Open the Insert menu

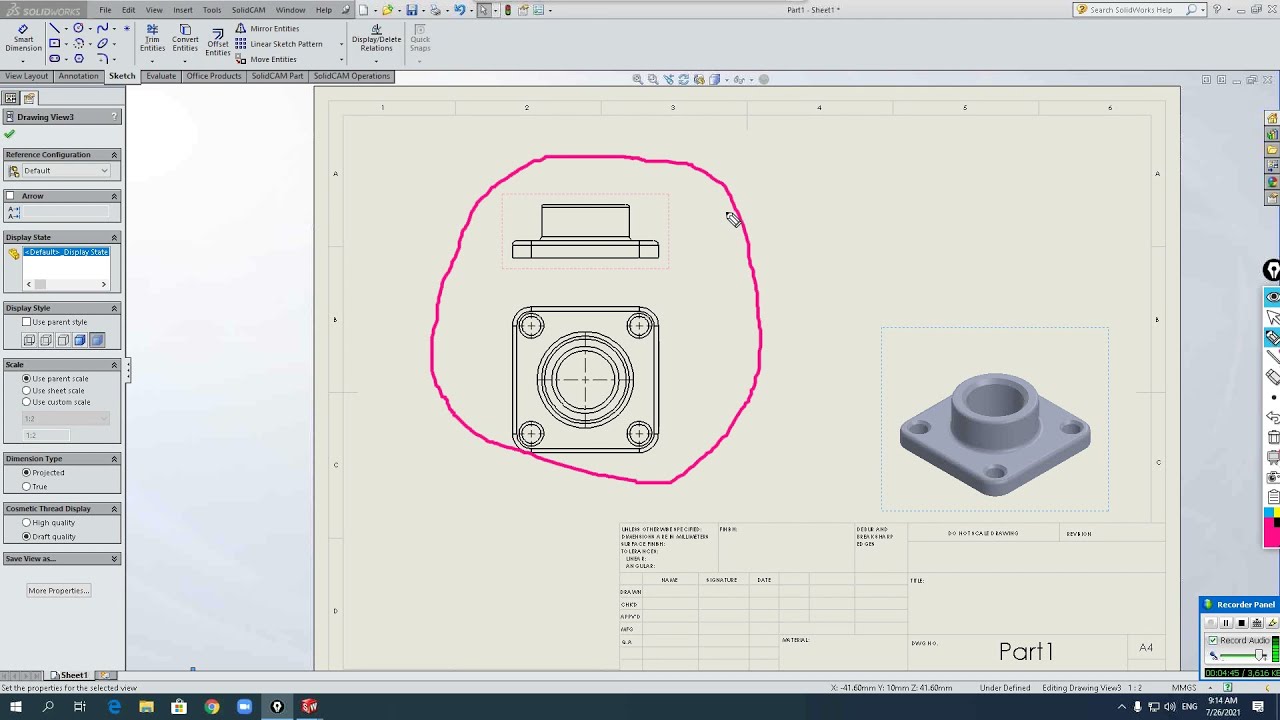[183, 10]
